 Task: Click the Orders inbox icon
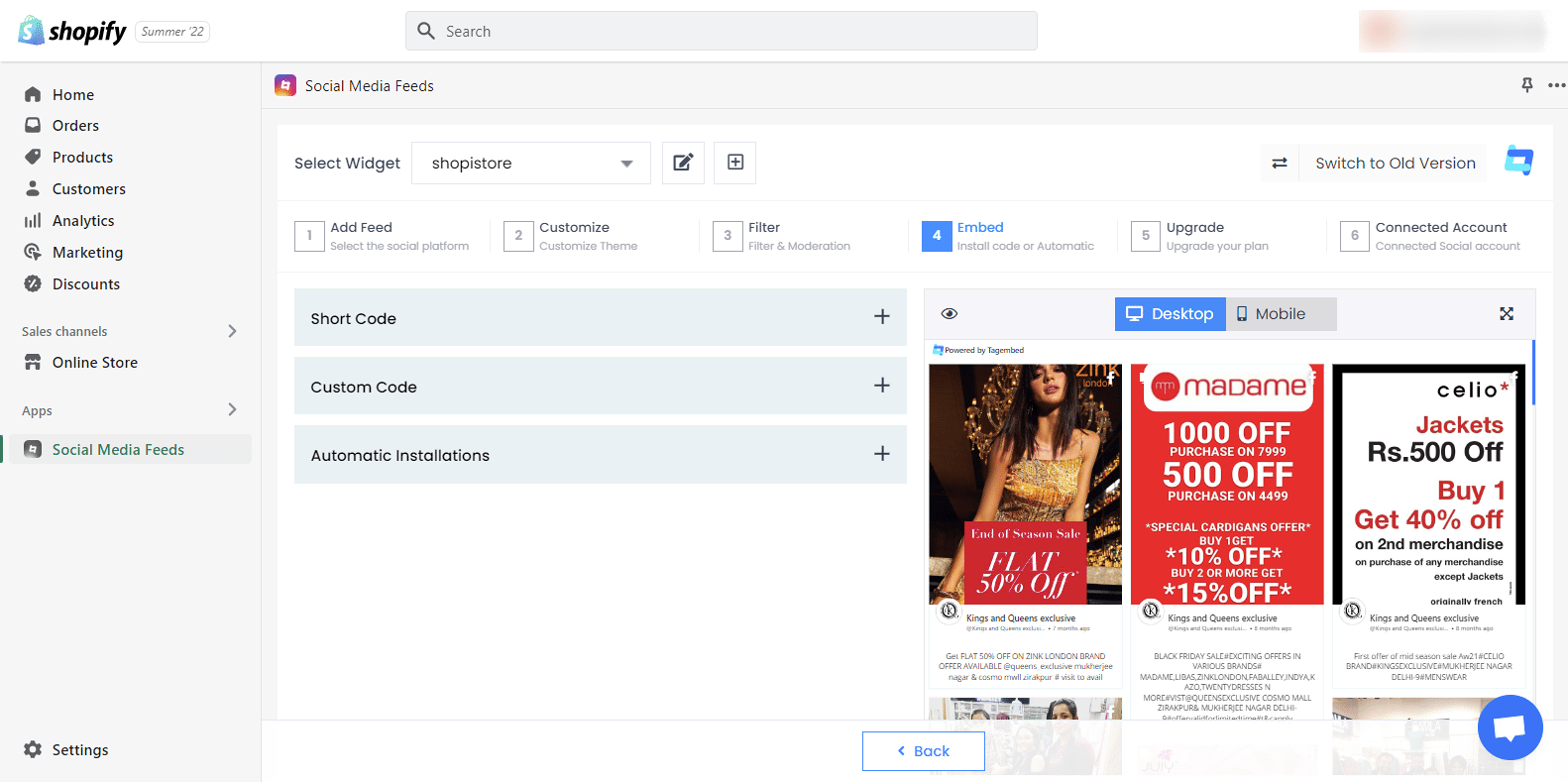(33, 126)
